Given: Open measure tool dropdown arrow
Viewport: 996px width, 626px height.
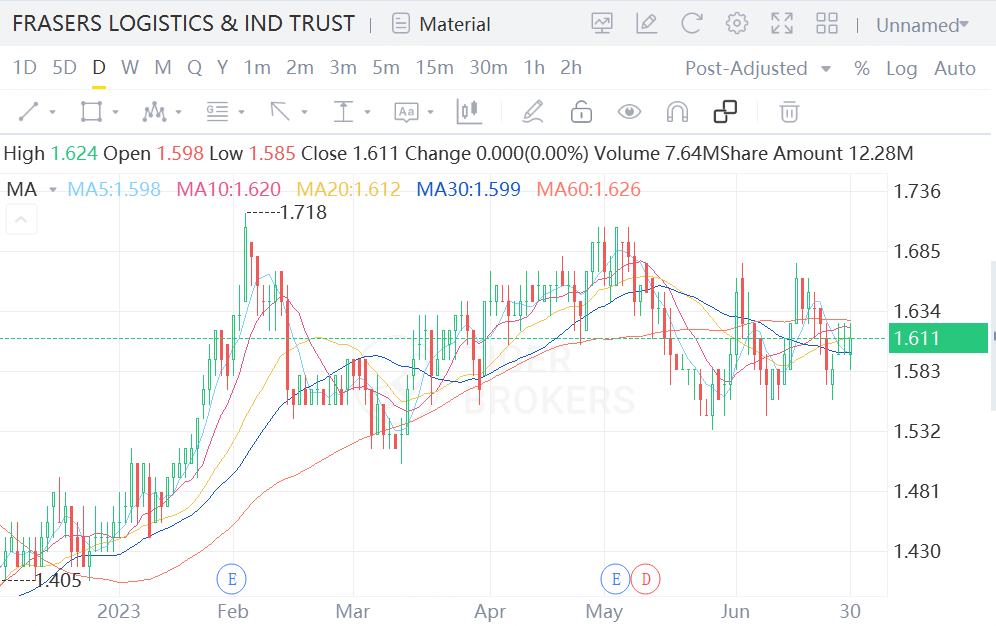Looking at the screenshot, I should pos(367,112).
